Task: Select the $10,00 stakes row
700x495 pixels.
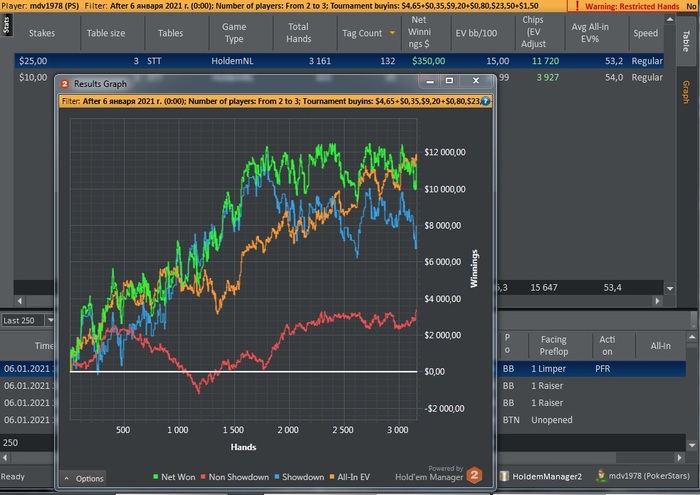Action: [33, 77]
